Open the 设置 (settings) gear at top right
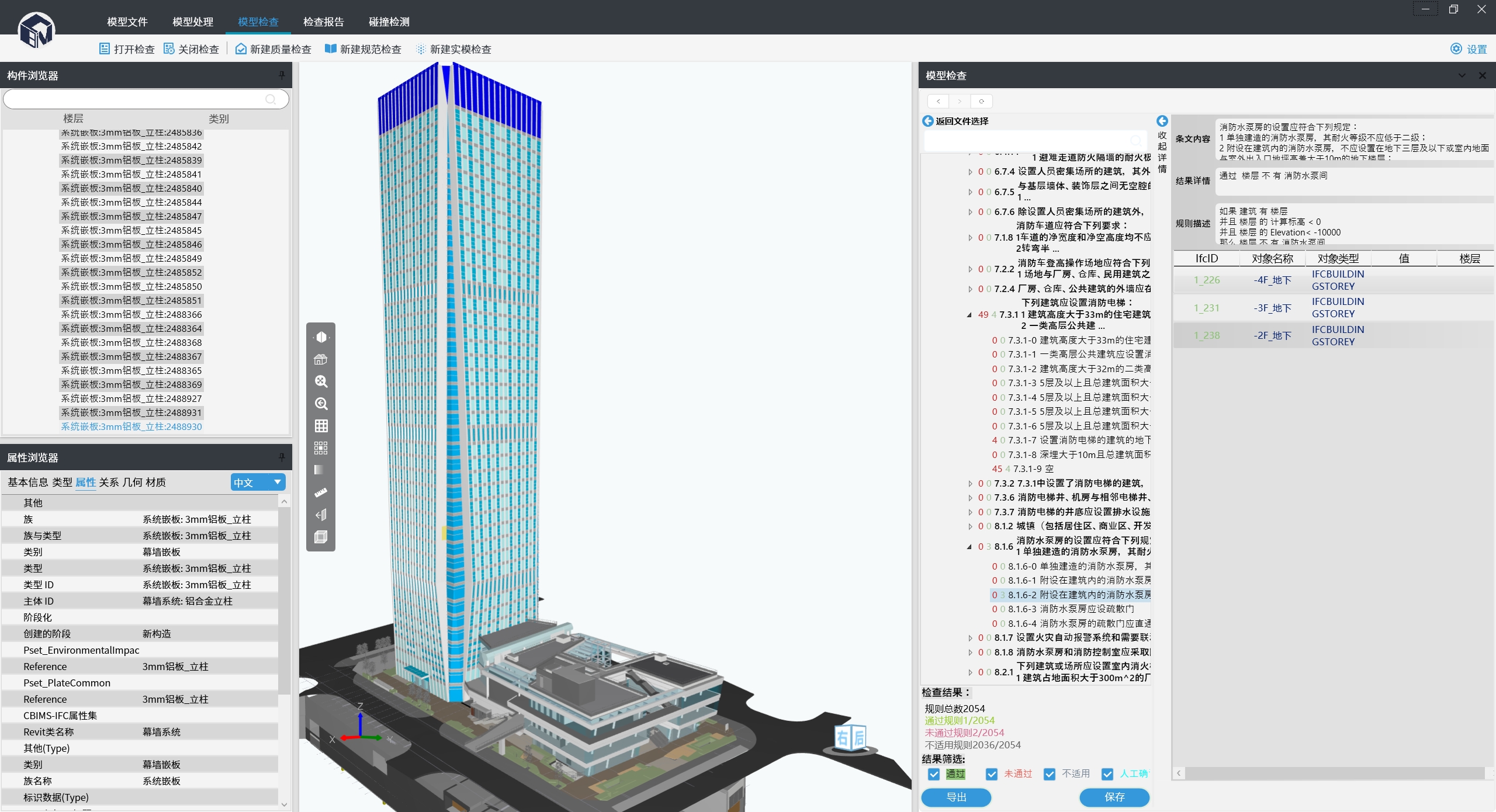This screenshot has height=812, width=1496. click(1456, 48)
